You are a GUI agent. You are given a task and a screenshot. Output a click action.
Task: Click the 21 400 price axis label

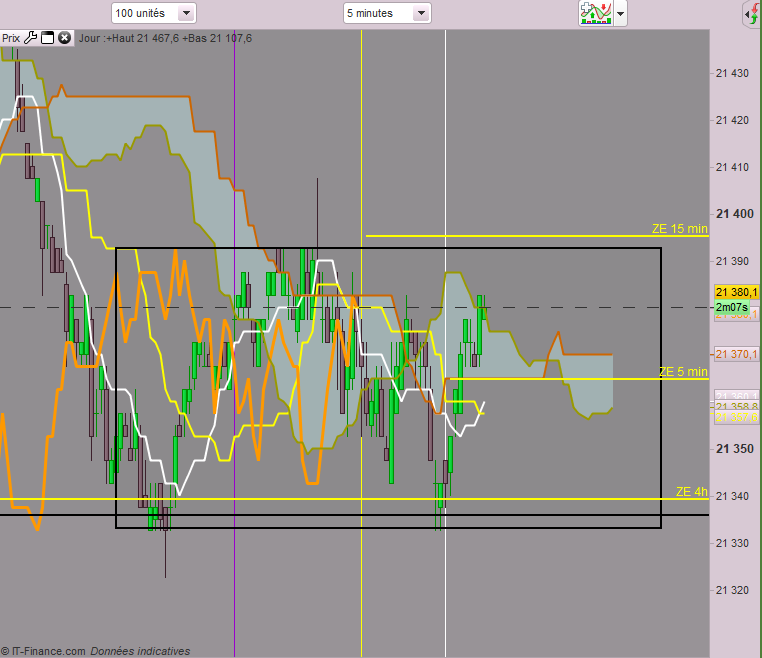point(734,214)
